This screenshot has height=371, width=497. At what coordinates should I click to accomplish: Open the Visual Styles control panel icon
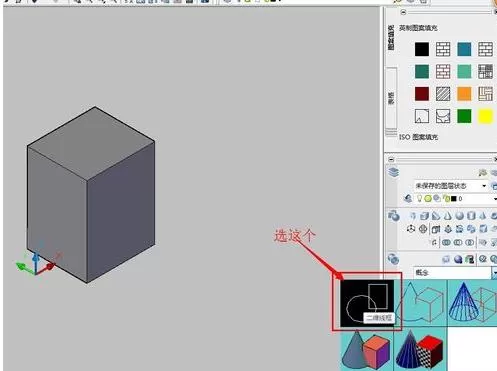pyautogui.click(x=394, y=259)
